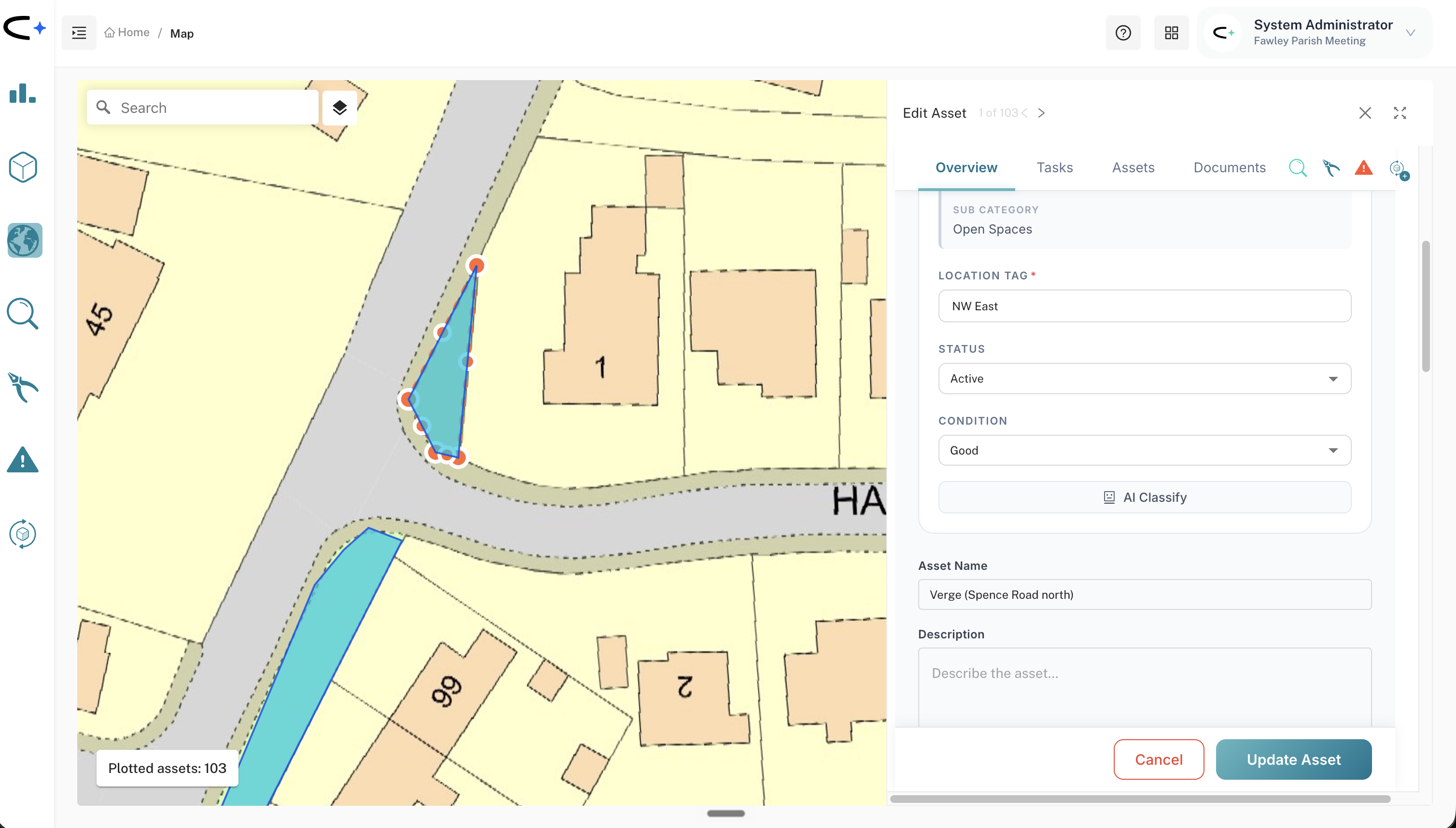
Task: Open the dashboard bar chart icon
Action: (x=23, y=93)
